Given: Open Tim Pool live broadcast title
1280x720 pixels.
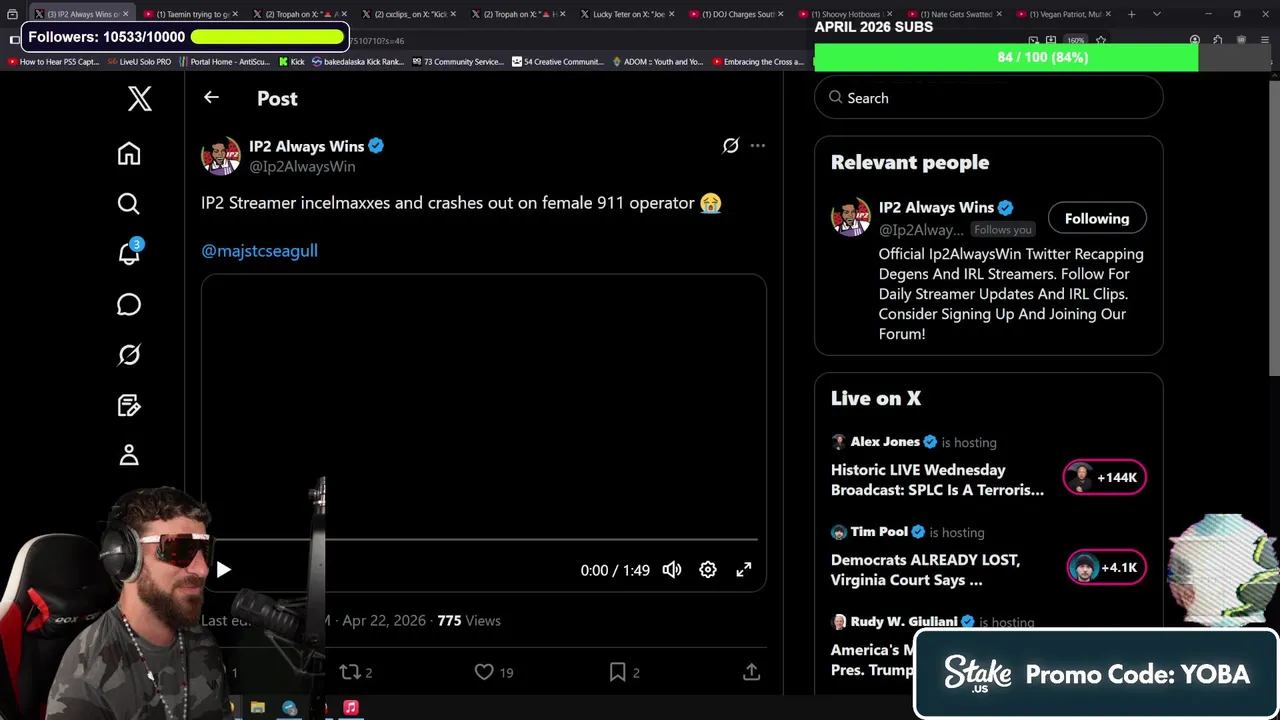Looking at the screenshot, I should [x=926, y=570].
